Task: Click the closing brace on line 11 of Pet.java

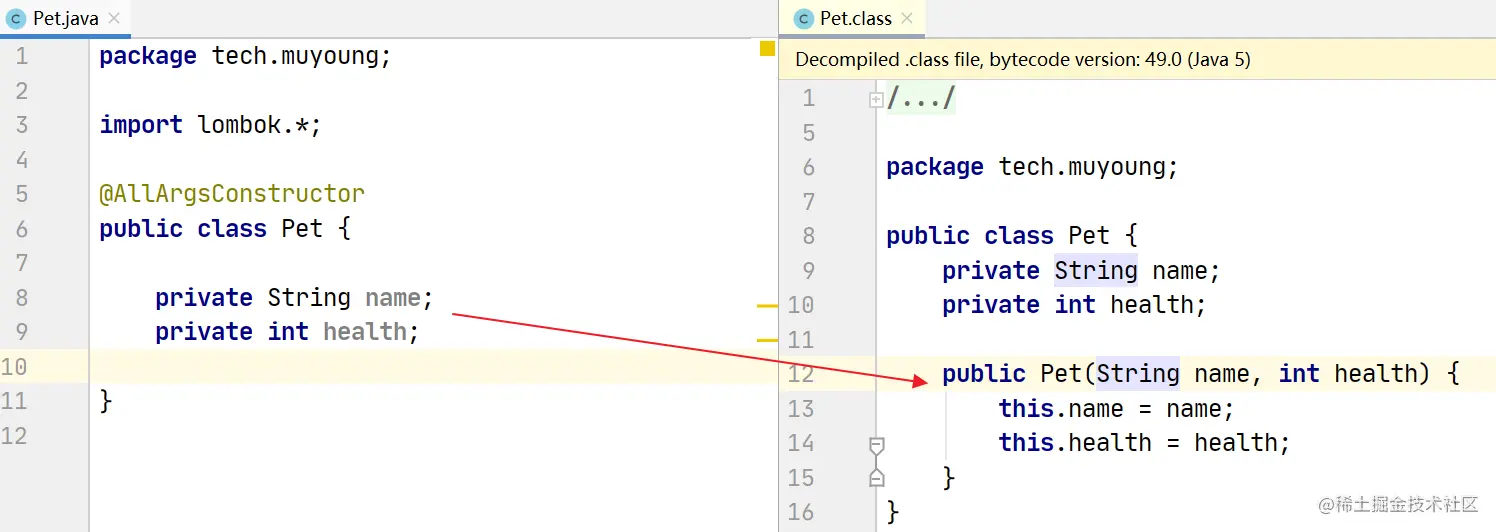Action: coord(106,401)
